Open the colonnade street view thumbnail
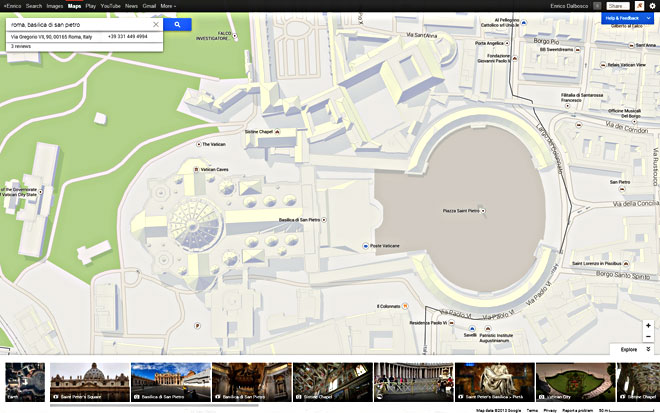The image size is (660, 413). click(x=414, y=382)
